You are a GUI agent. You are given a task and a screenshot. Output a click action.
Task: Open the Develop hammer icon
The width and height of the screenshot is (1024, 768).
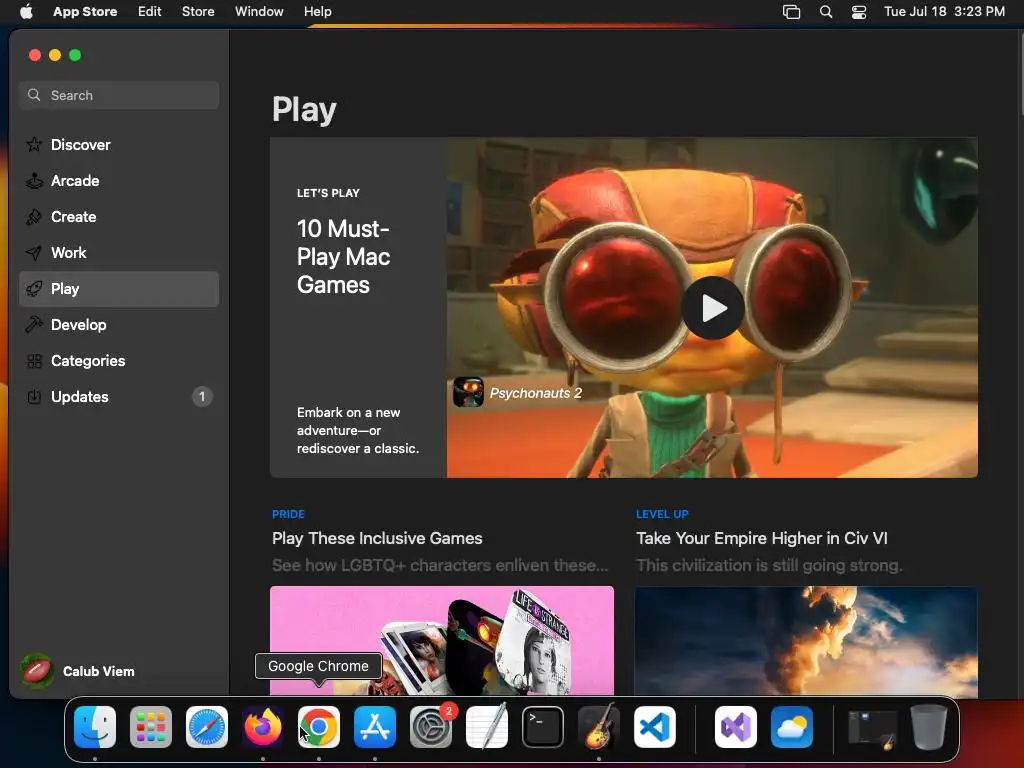tap(34, 325)
